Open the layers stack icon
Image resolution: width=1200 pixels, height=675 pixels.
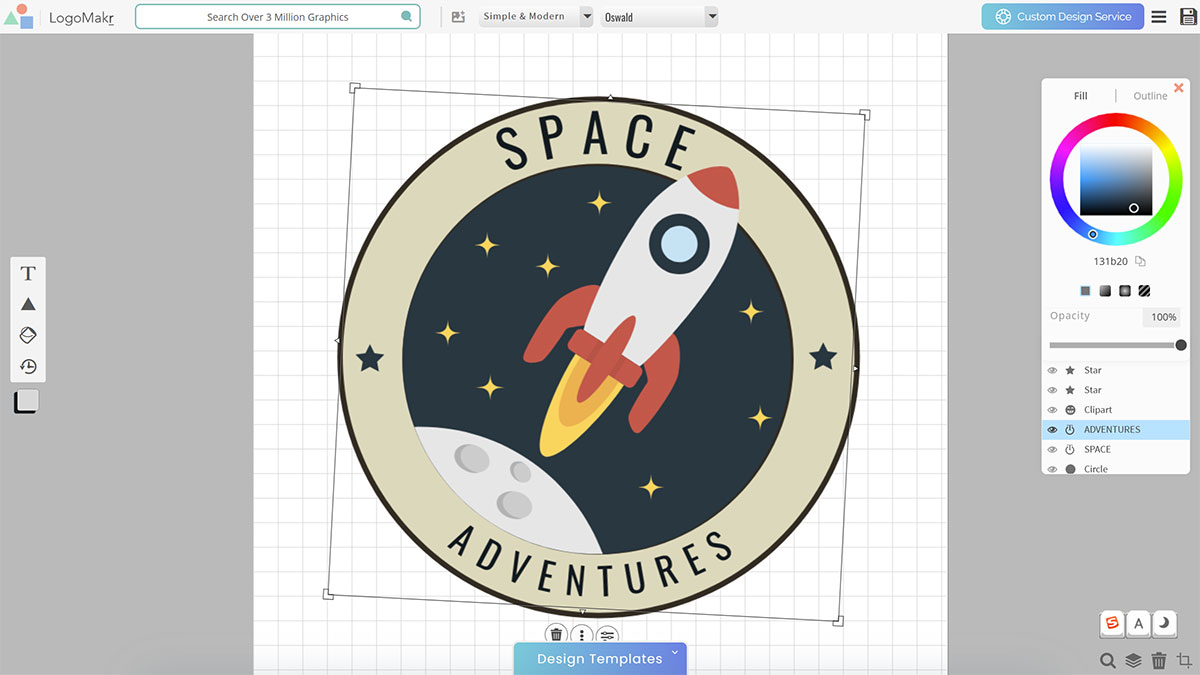(1133, 660)
